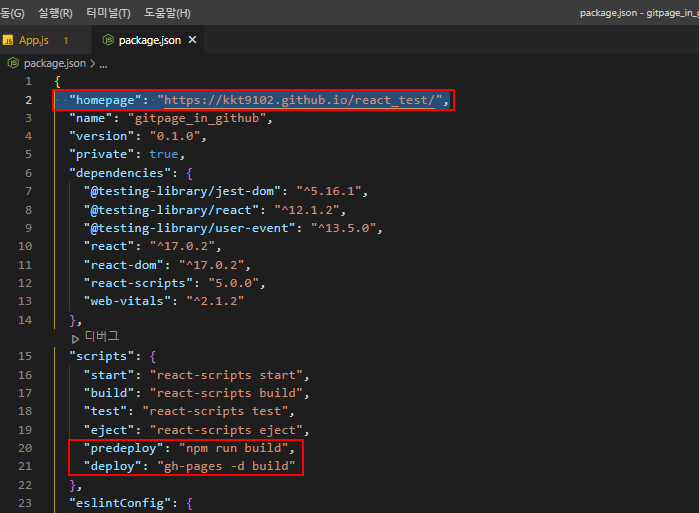Click the true value of private
Screen dimensions: 699x513
(164, 154)
